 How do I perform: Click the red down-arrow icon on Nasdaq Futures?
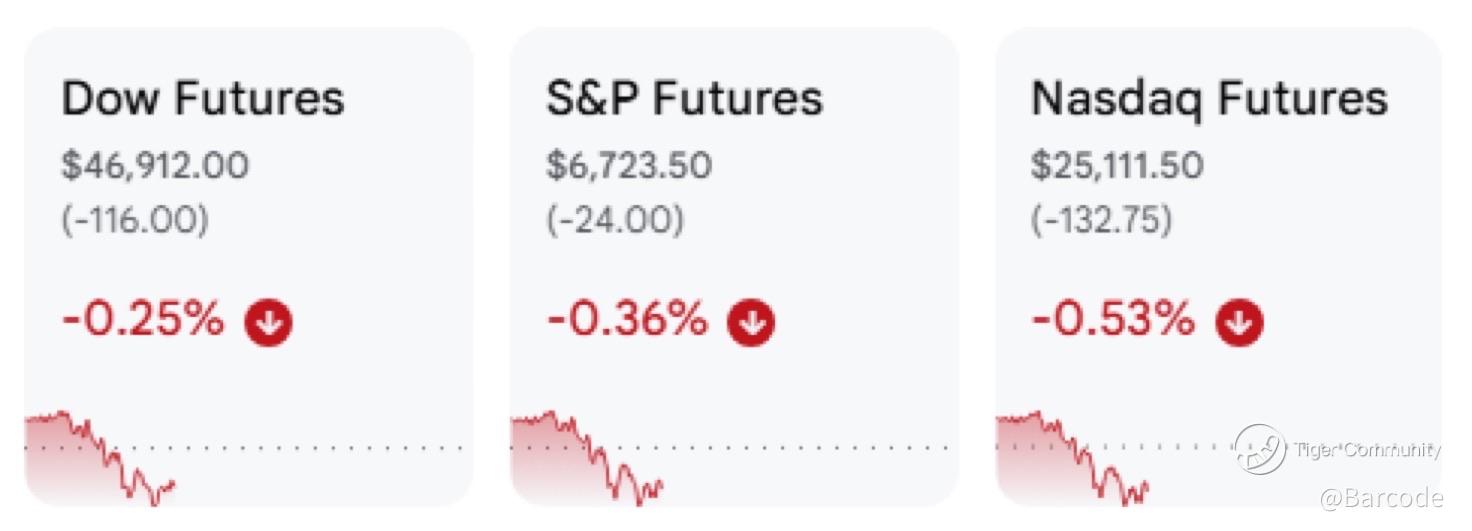click(1239, 323)
